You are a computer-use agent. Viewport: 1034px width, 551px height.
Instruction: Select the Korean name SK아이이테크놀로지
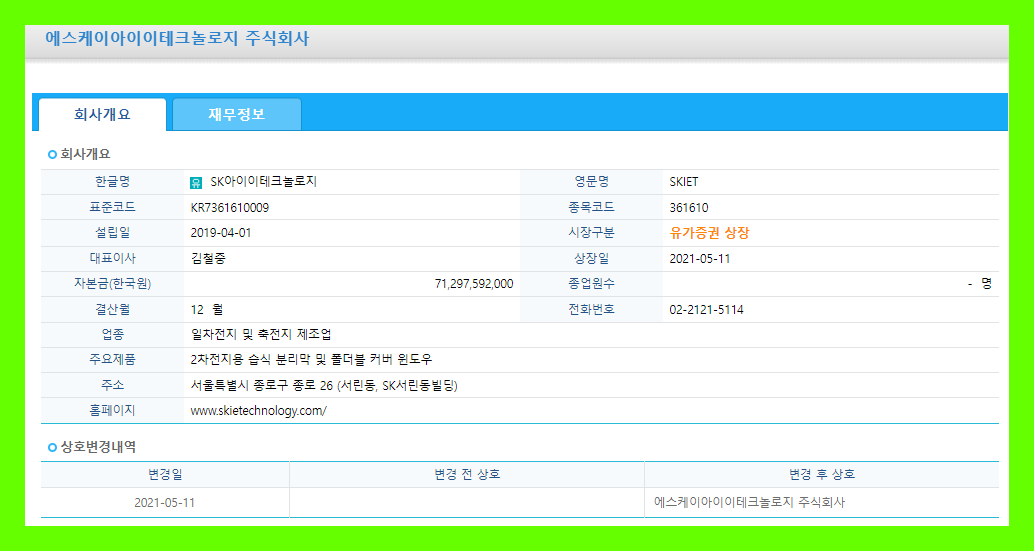pyautogui.click(x=264, y=182)
